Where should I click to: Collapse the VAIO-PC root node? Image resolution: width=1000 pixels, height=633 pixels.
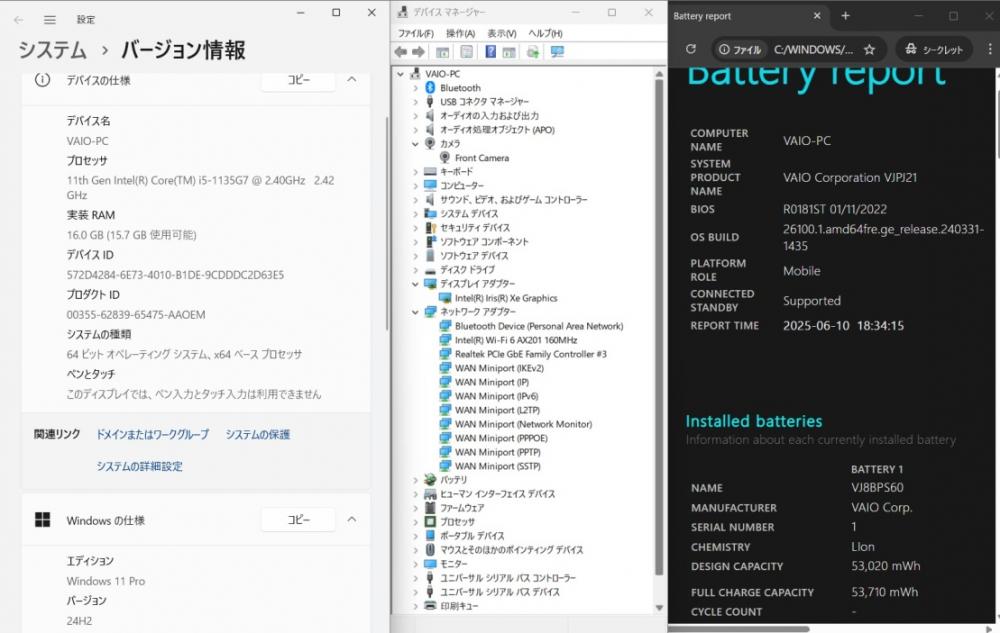point(401,74)
